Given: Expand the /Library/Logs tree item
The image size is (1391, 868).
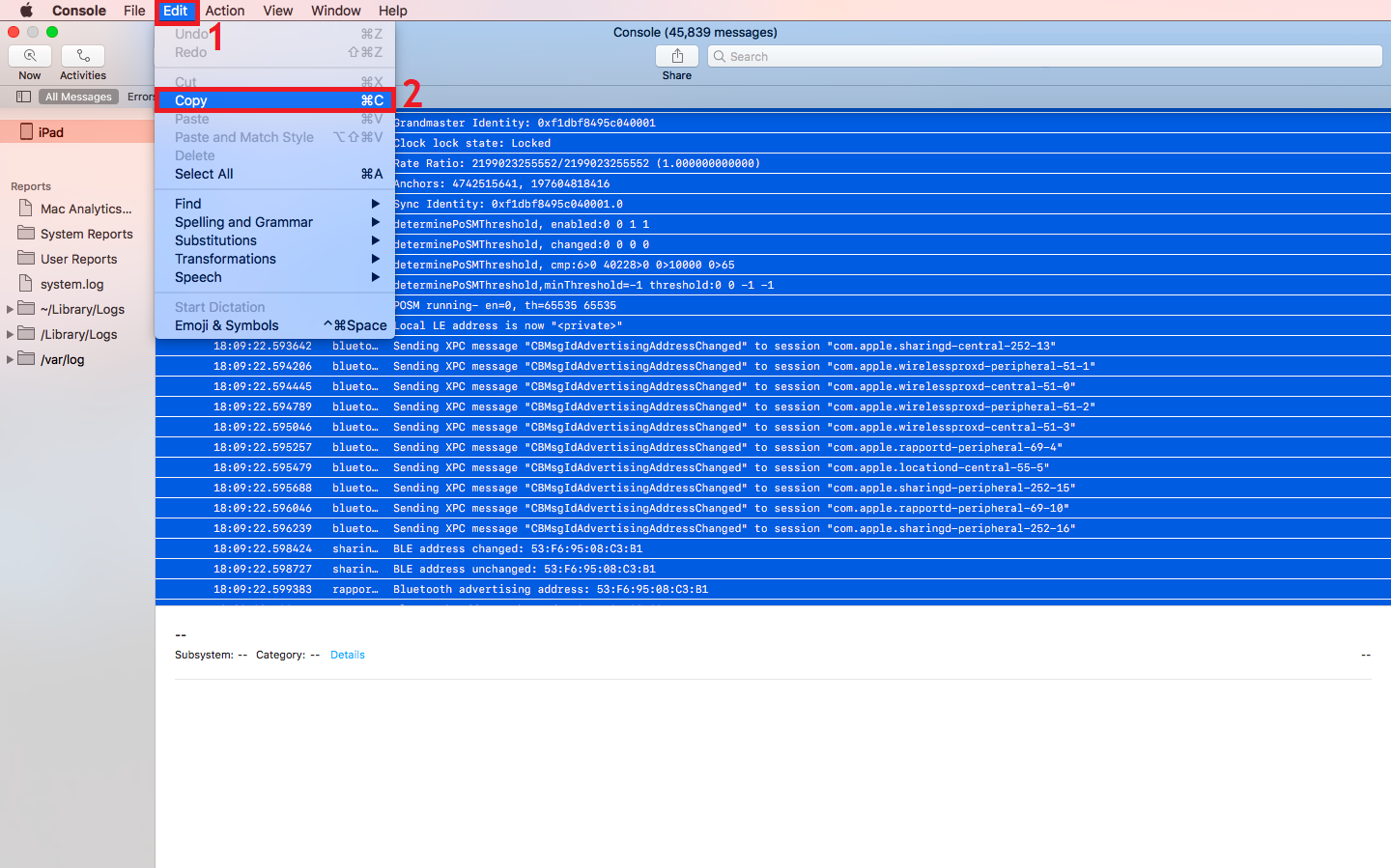Looking at the screenshot, I should tap(10, 334).
